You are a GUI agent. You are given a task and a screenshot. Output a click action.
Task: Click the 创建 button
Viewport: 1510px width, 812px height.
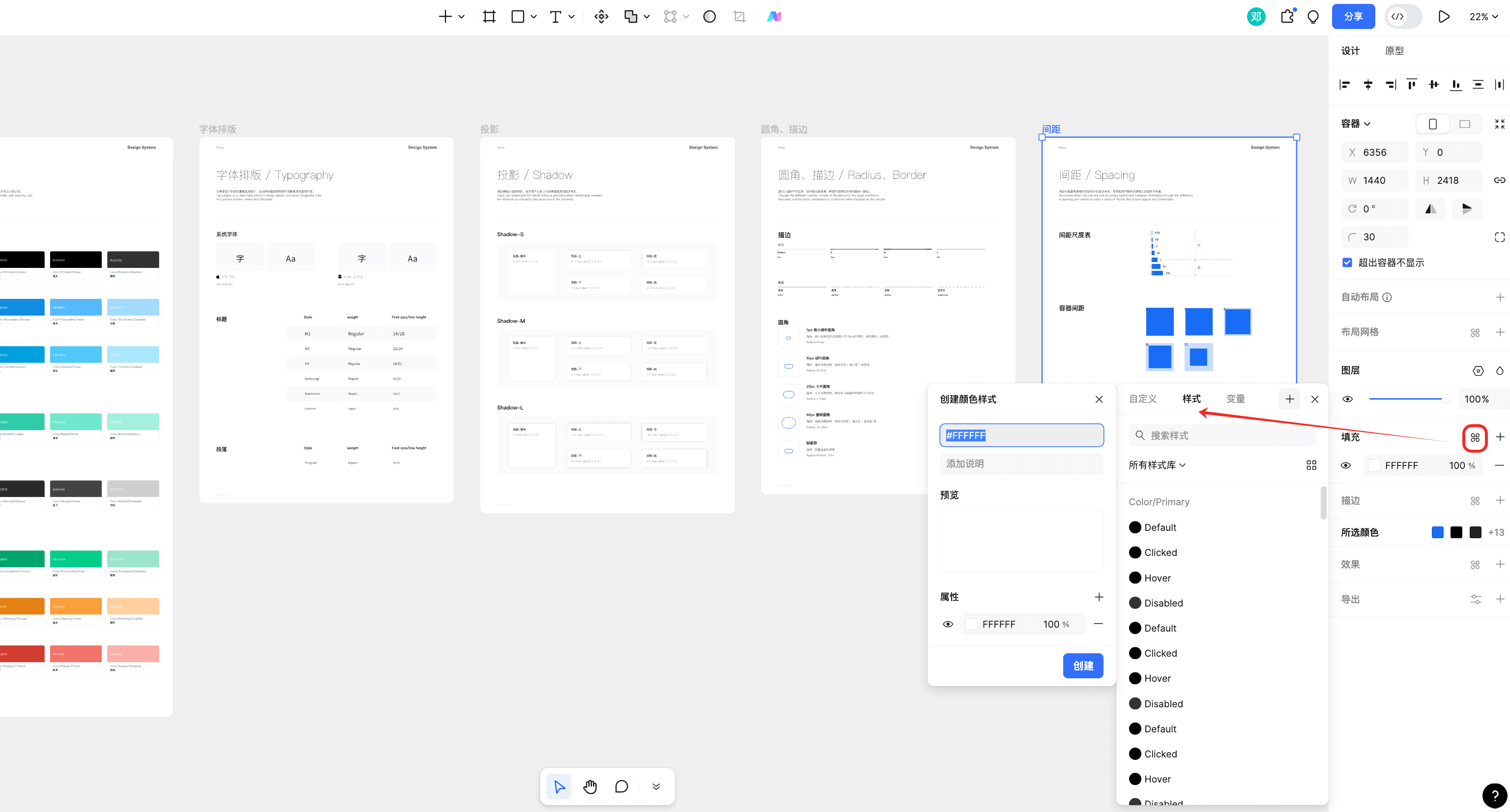click(x=1083, y=666)
